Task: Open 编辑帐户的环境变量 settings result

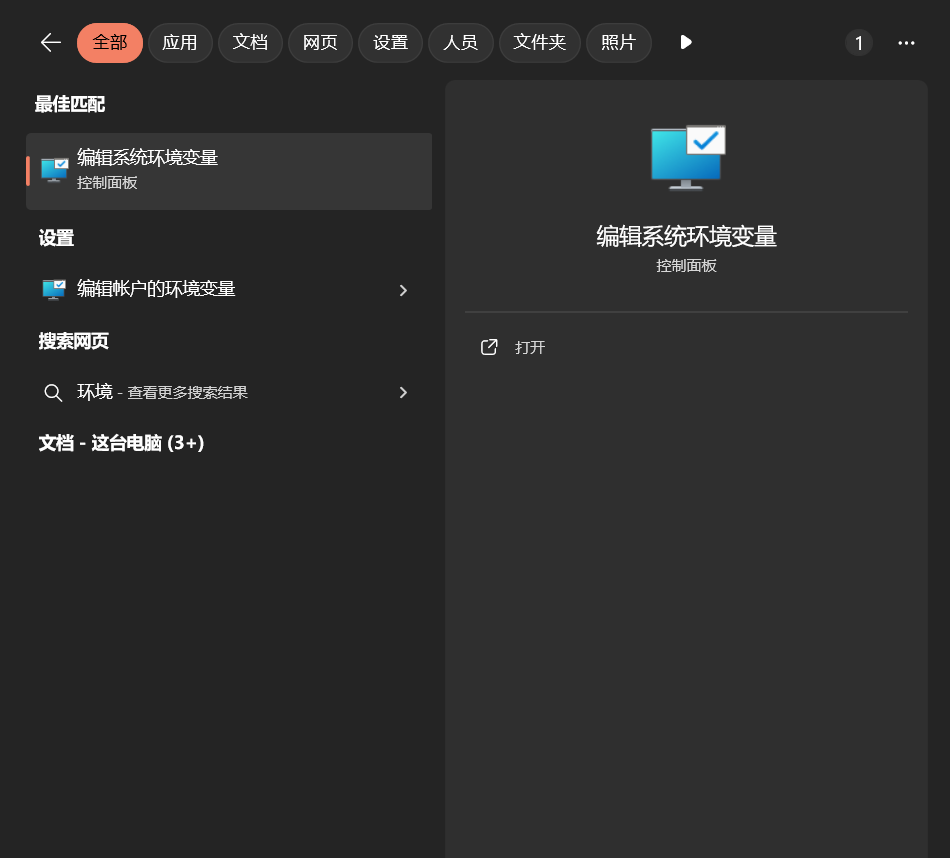Action: tap(229, 290)
